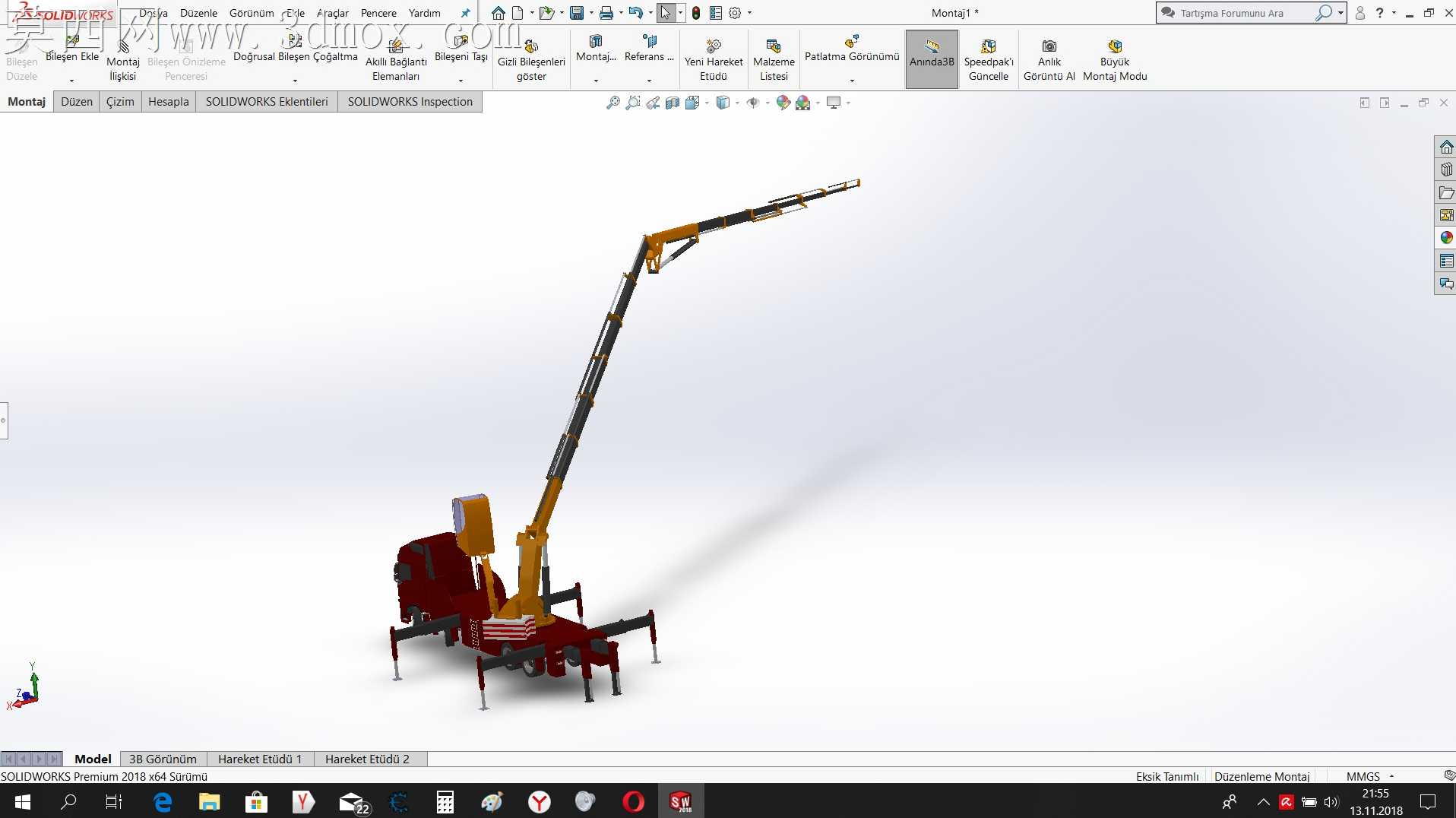Open the Hareket Etüdü 1 tab
1456x818 pixels.
pos(260,759)
